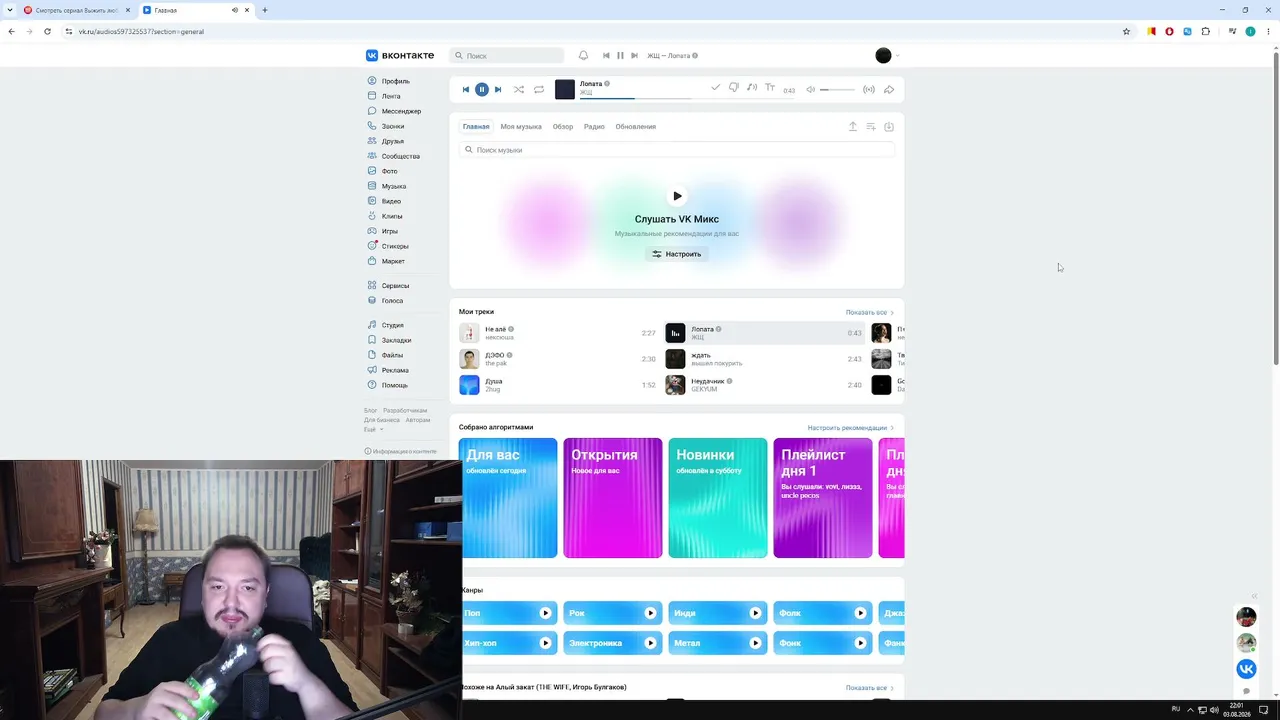Open Фото in the left sidebar

pos(382,171)
